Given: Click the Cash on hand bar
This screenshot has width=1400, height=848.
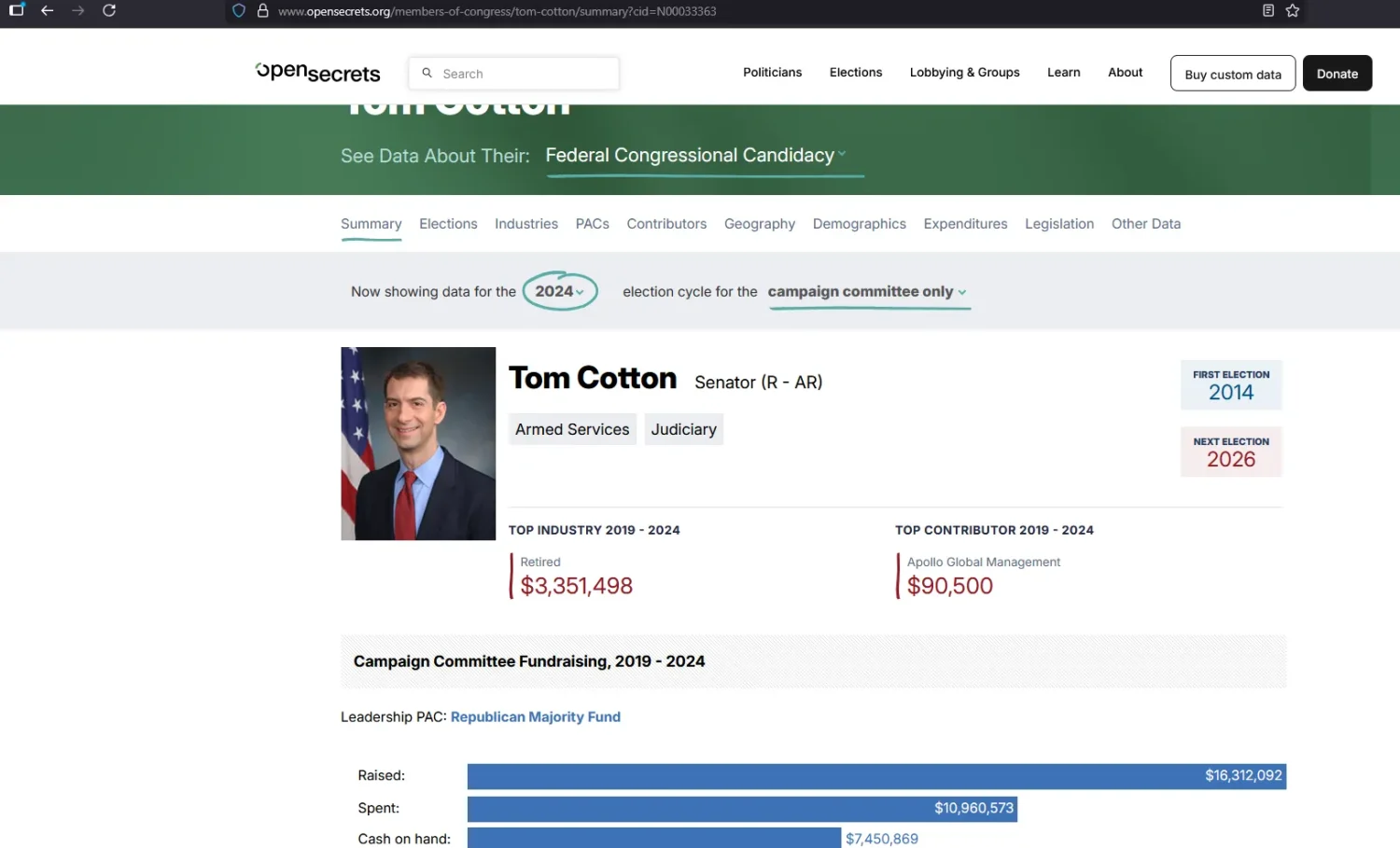Looking at the screenshot, I should click(654, 838).
